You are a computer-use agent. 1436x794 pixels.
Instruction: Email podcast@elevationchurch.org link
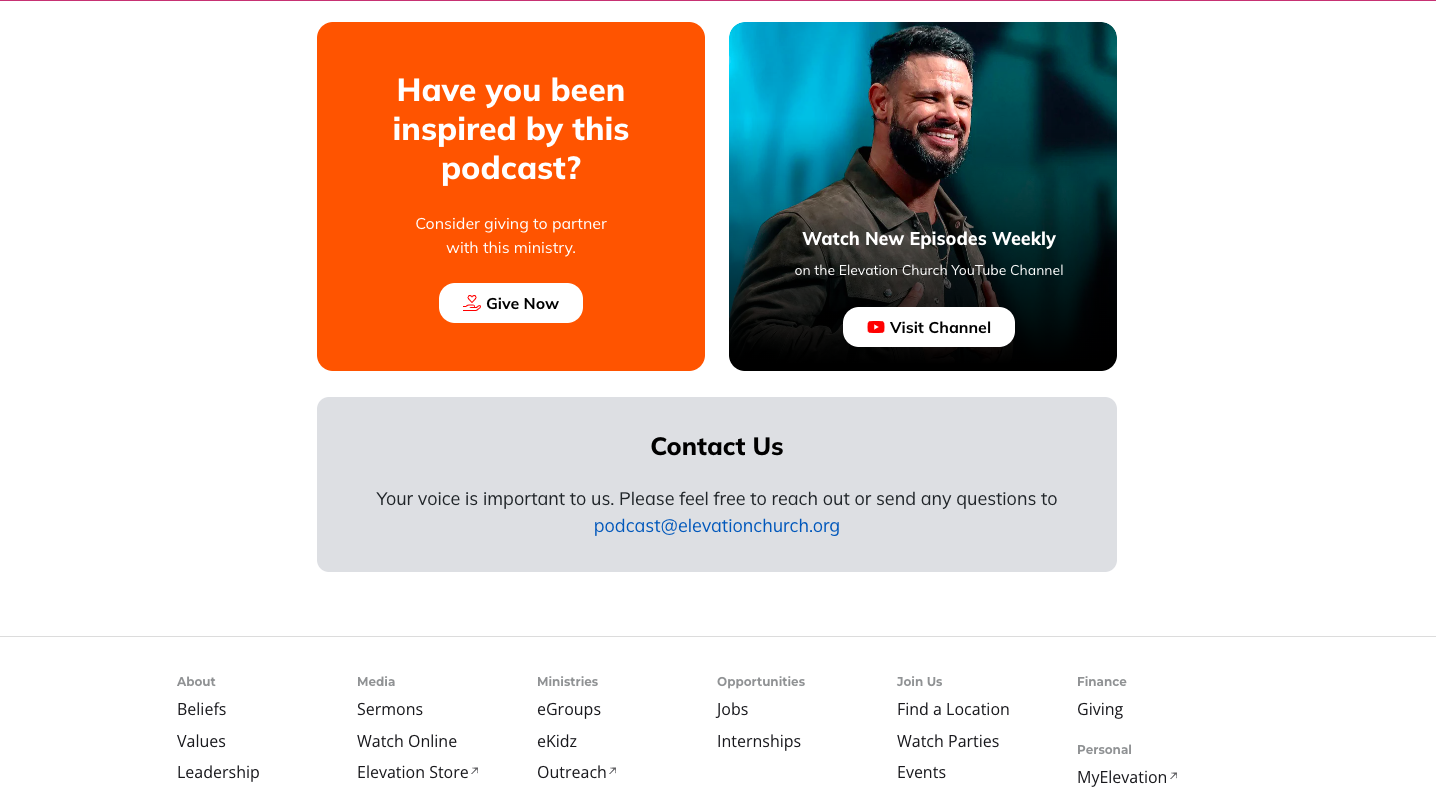(717, 526)
